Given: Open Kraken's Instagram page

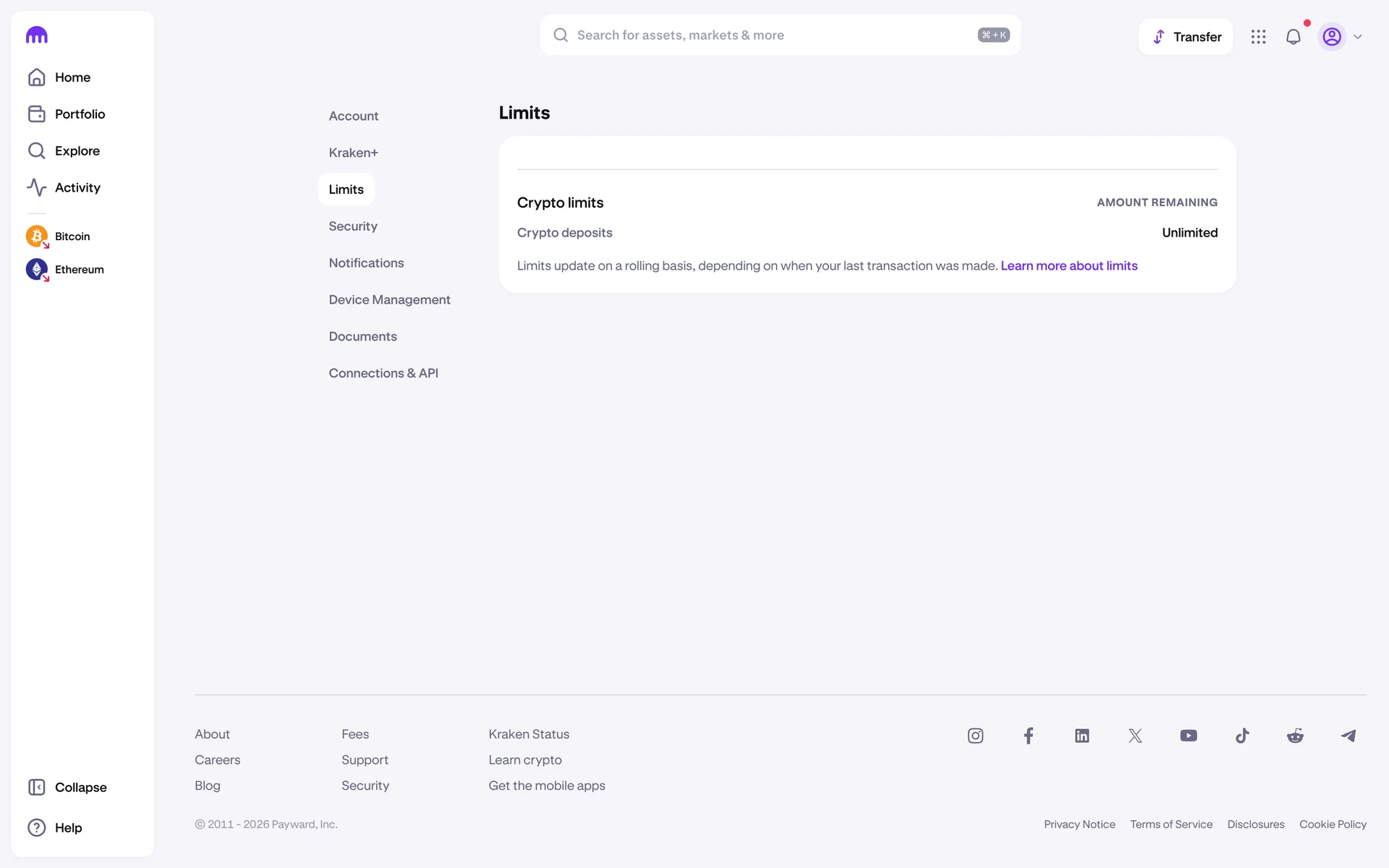Looking at the screenshot, I should click(x=975, y=736).
